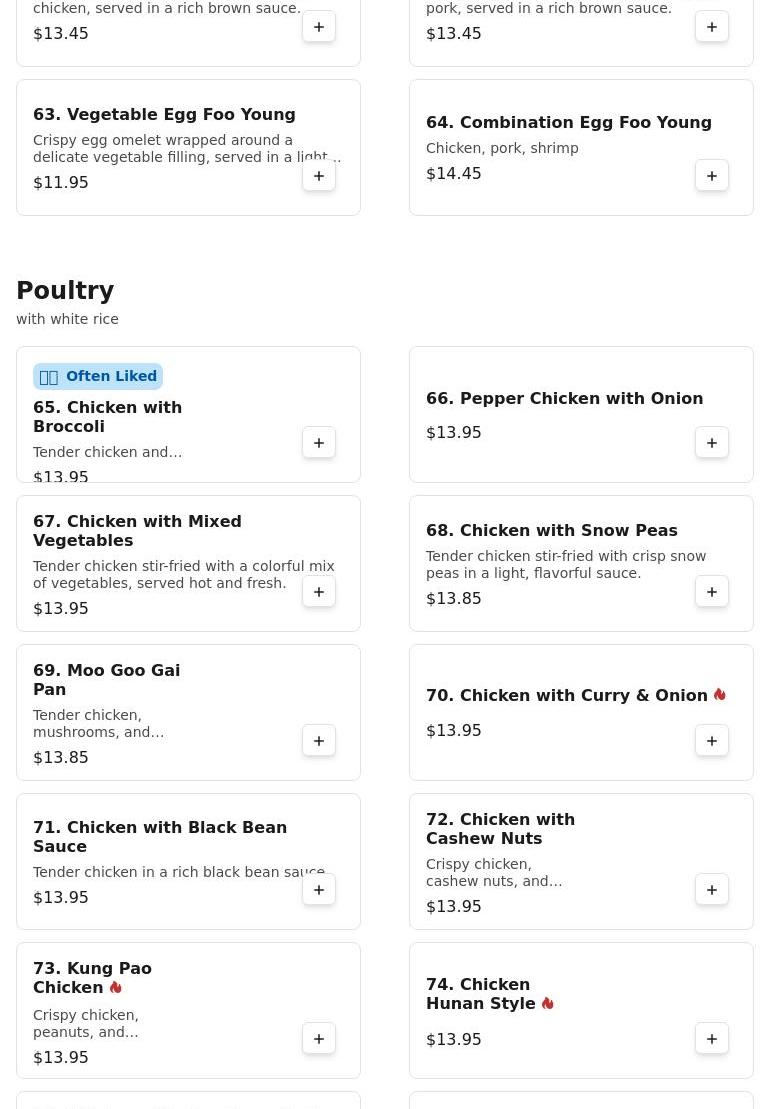The width and height of the screenshot is (770, 1109).
Task: Open Kung Pao Chicken item details
Action: (92, 978)
